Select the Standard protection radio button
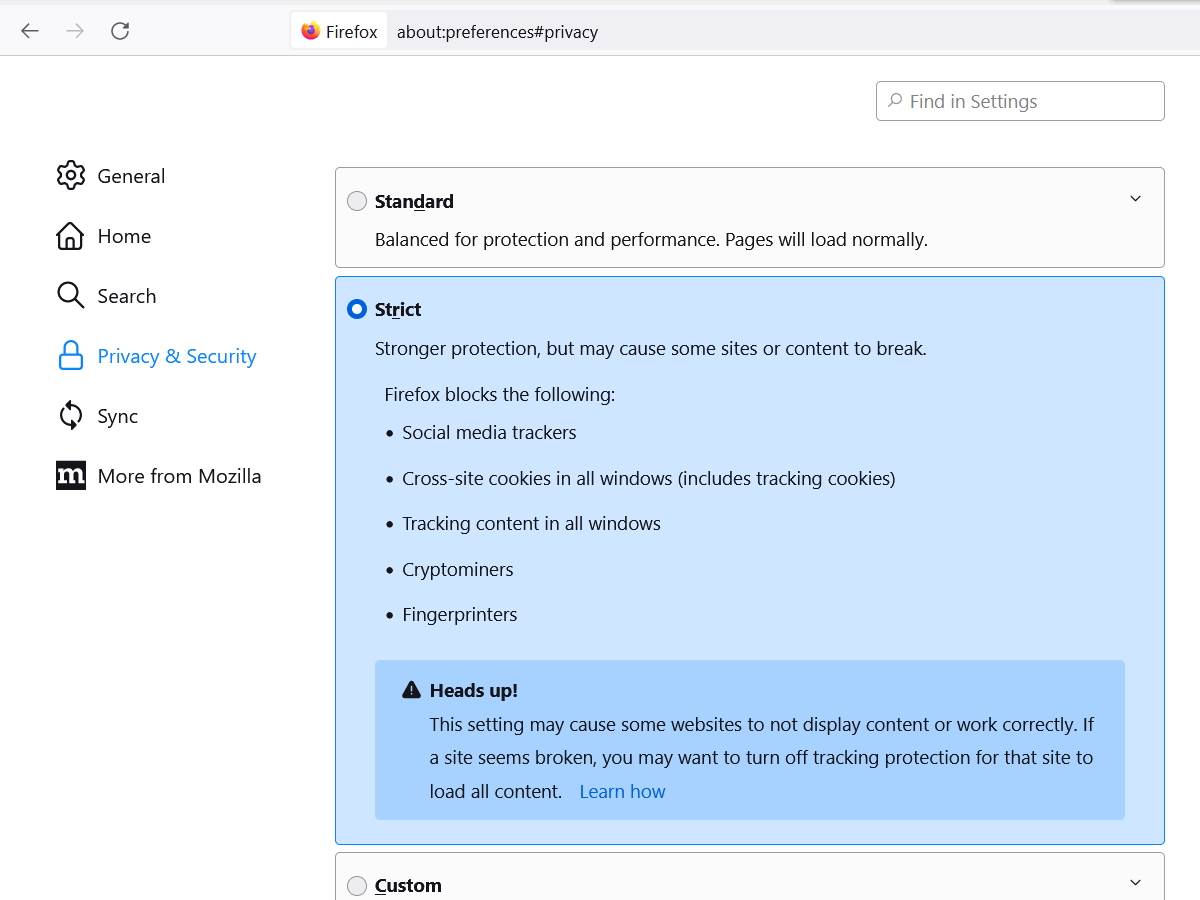1200x900 pixels. (x=357, y=202)
